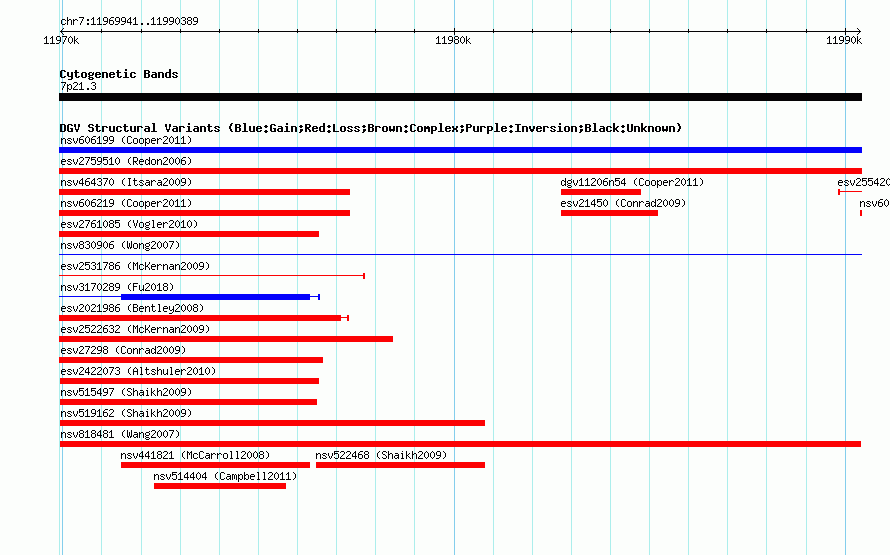
Task: Click the nsv606199 (Cooper2011) label
Action: coord(126,140)
